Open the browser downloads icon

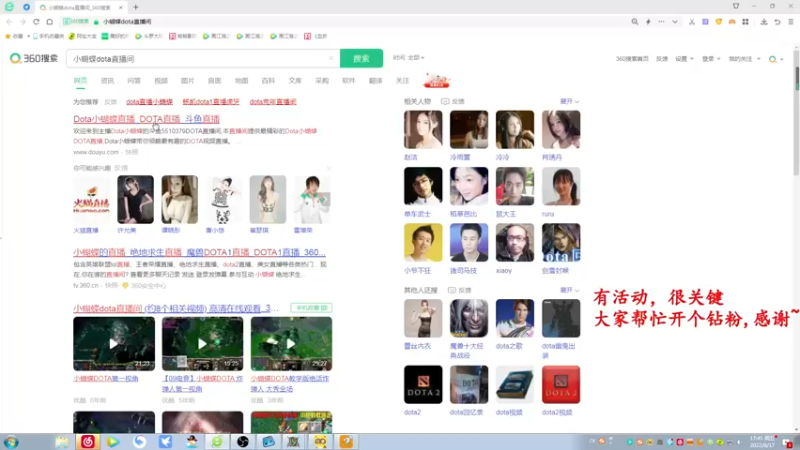tap(764, 22)
